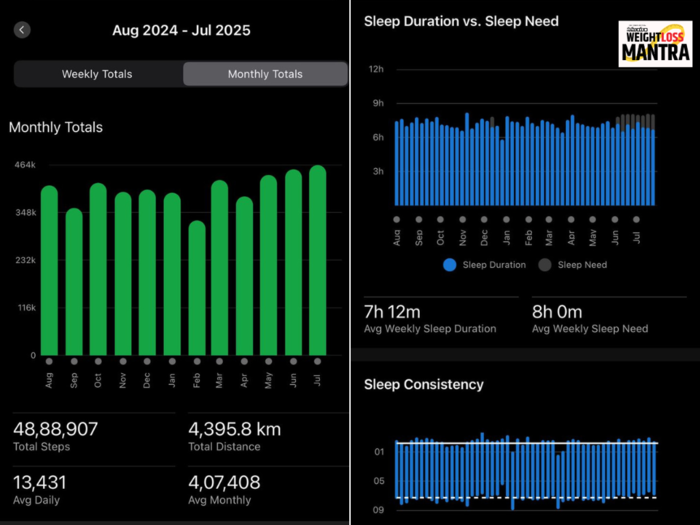
Task: Select the Sleep Consistency section heading
Action: [x=424, y=384]
